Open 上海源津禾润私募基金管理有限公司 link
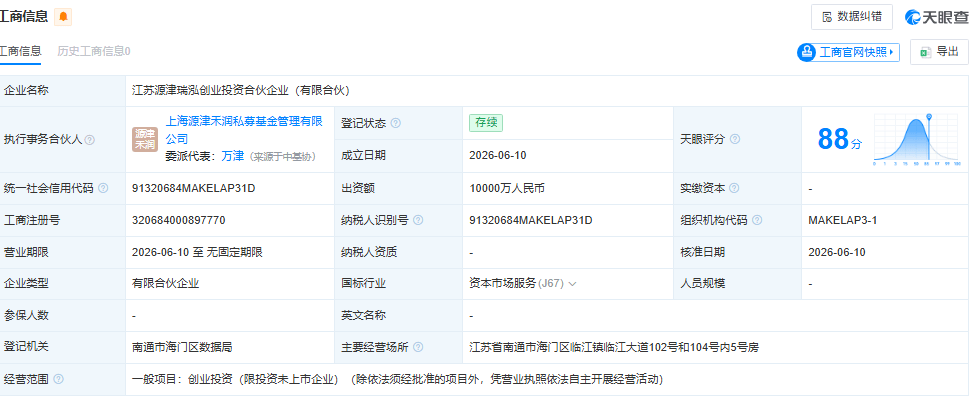The image size is (979, 408). [x=244, y=130]
